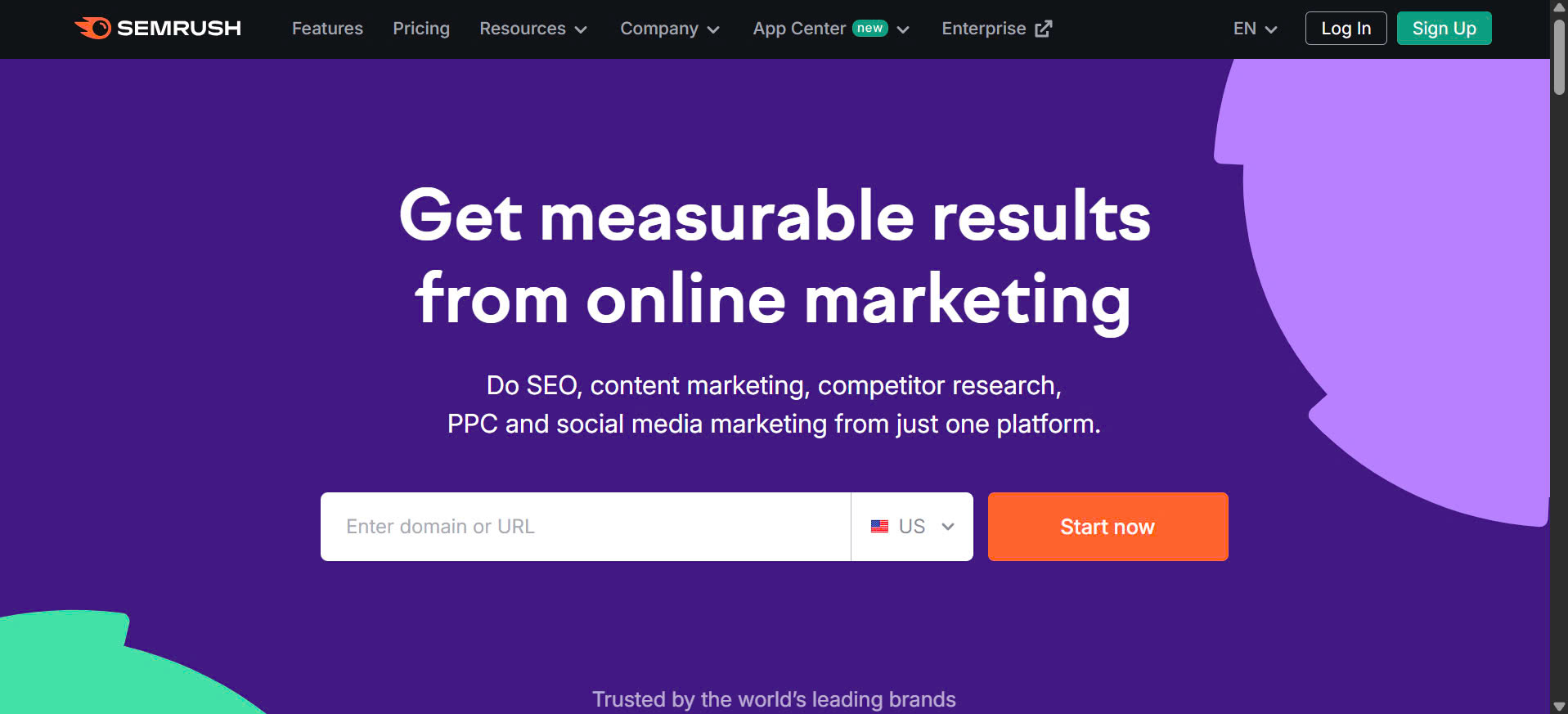This screenshot has height=714, width=1568.
Task: Click the Semrush flame logo icon
Action: (93, 28)
